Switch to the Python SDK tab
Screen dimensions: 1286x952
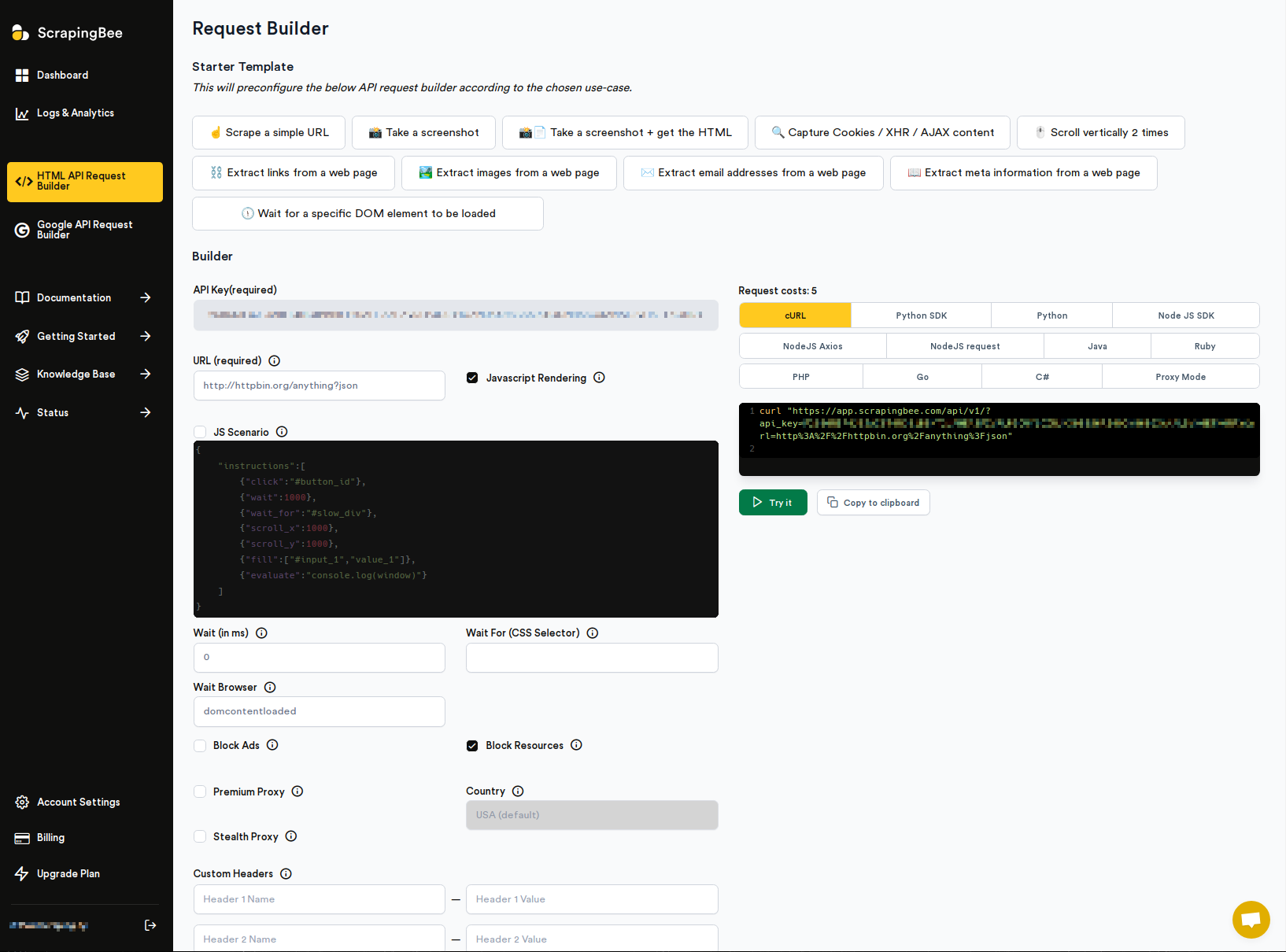coord(922,315)
